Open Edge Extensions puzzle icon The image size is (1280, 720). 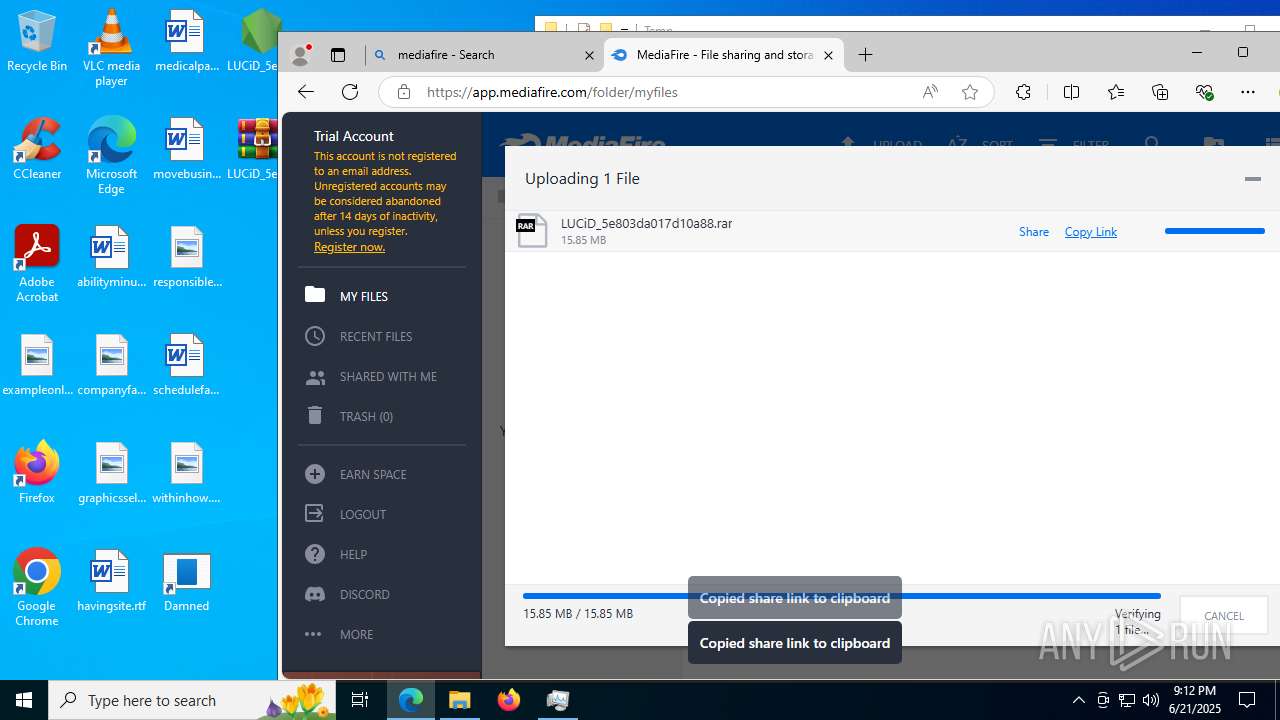coord(1023,92)
